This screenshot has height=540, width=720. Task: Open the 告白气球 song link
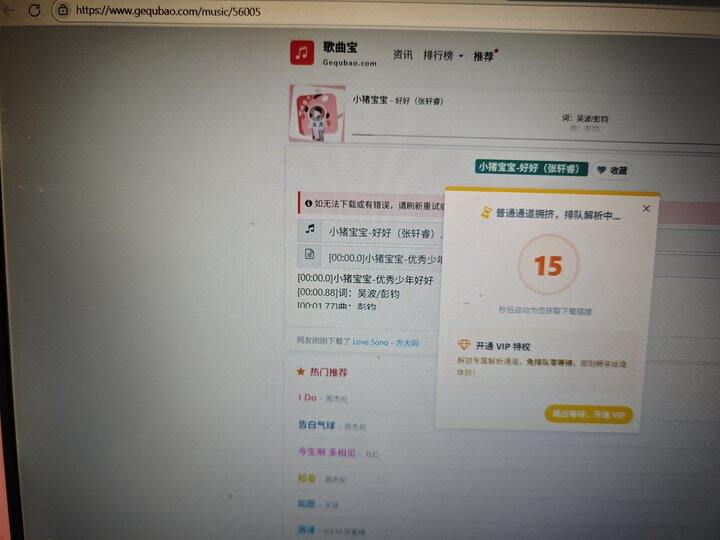(x=316, y=425)
